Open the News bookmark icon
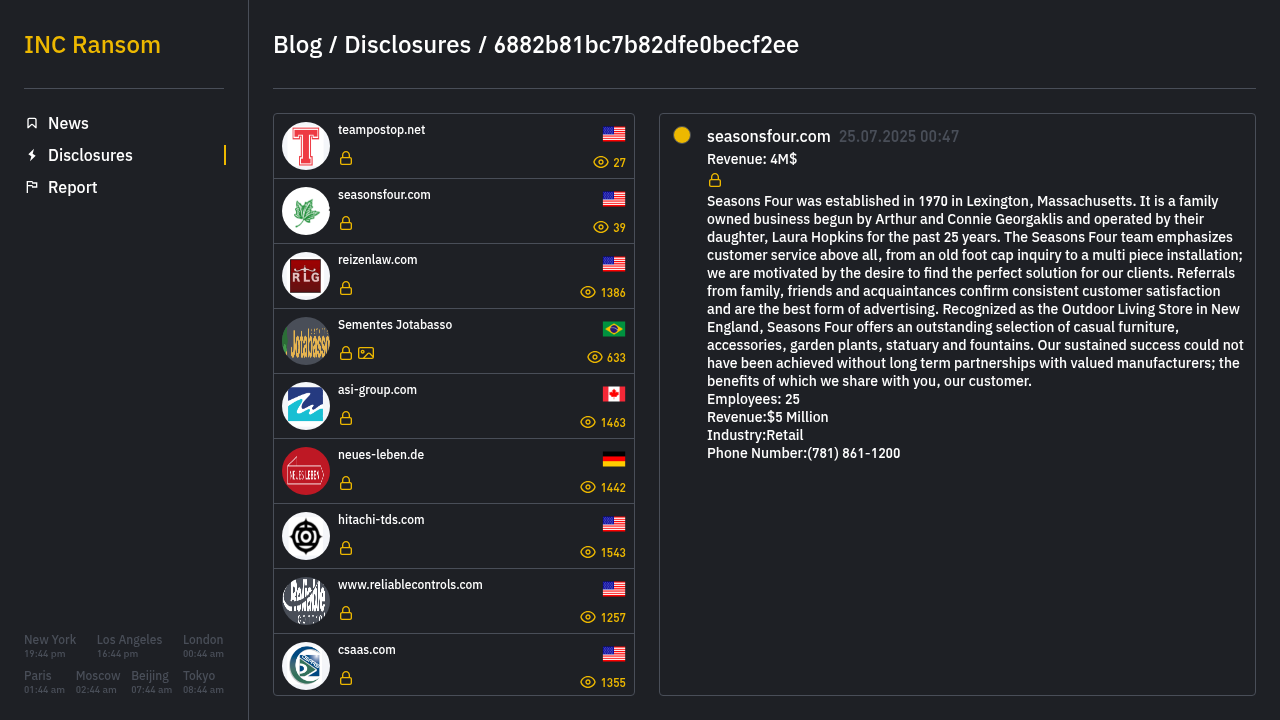 (32, 123)
